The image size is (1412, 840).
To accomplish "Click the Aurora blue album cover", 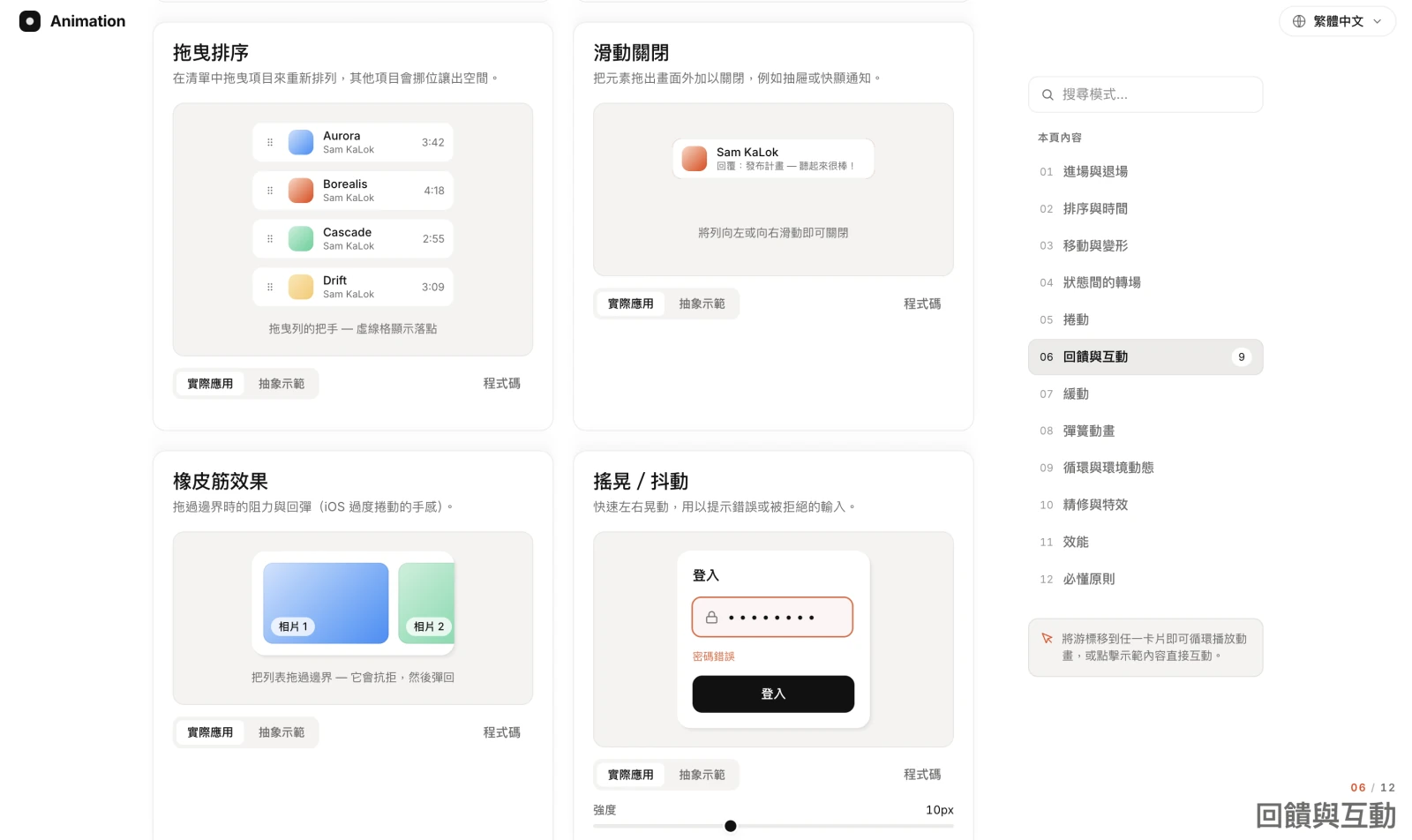I will coord(301,142).
